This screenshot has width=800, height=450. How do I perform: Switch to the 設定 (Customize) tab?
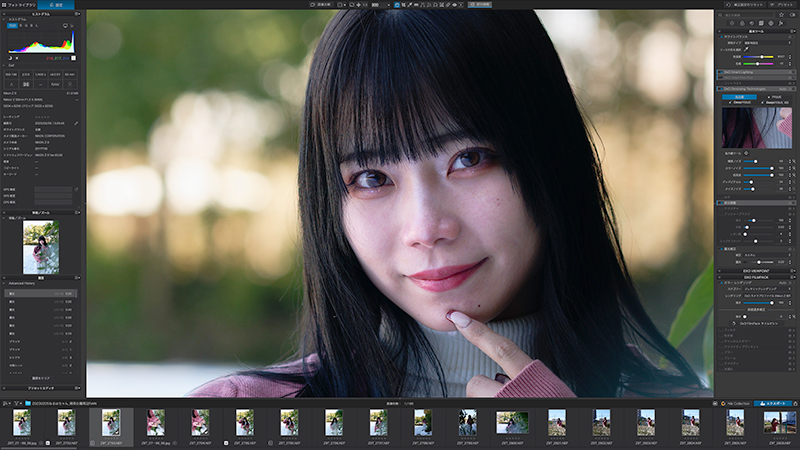(x=56, y=5)
